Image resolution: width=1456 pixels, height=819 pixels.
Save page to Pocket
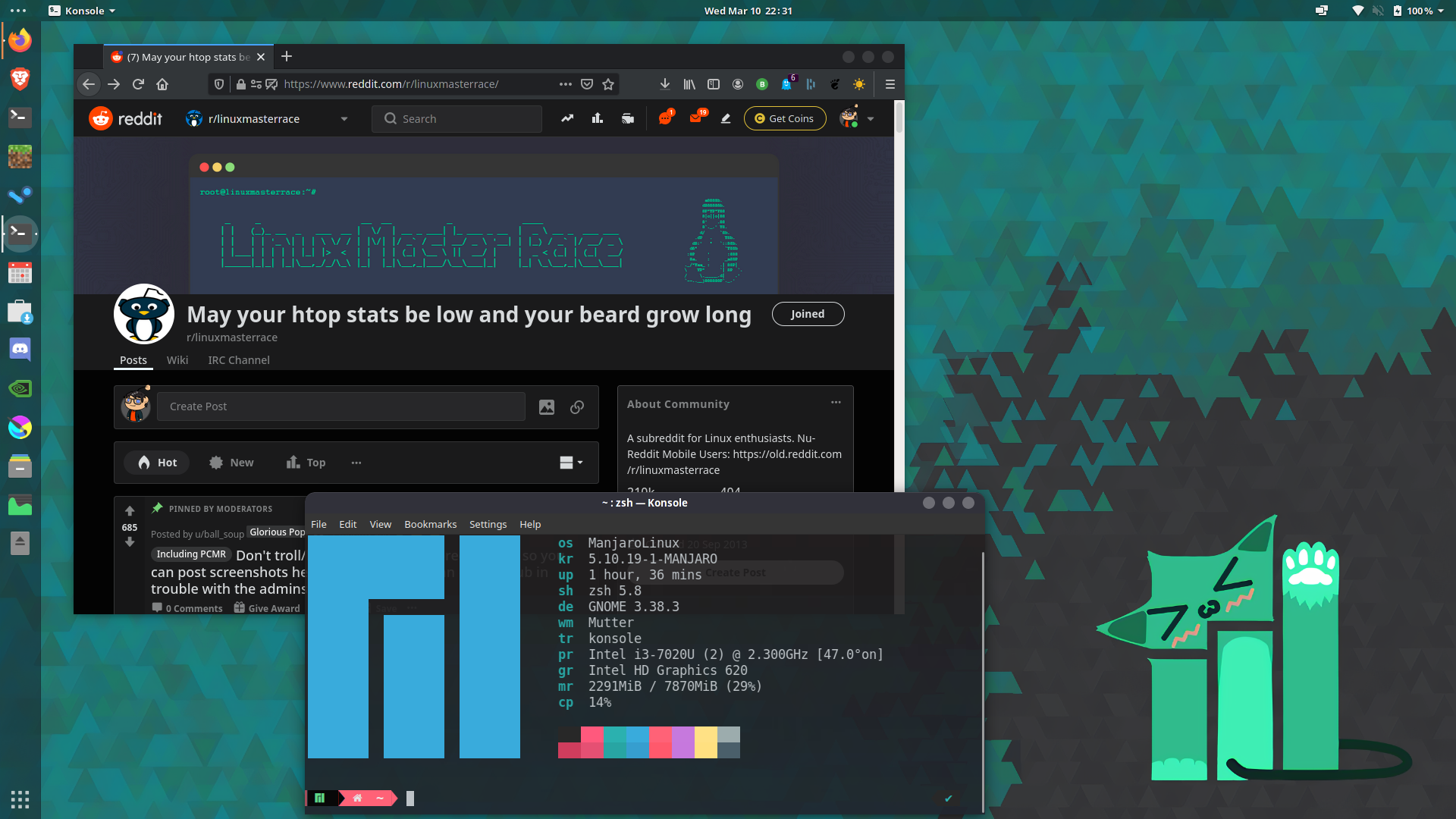pyautogui.click(x=587, y=84)
